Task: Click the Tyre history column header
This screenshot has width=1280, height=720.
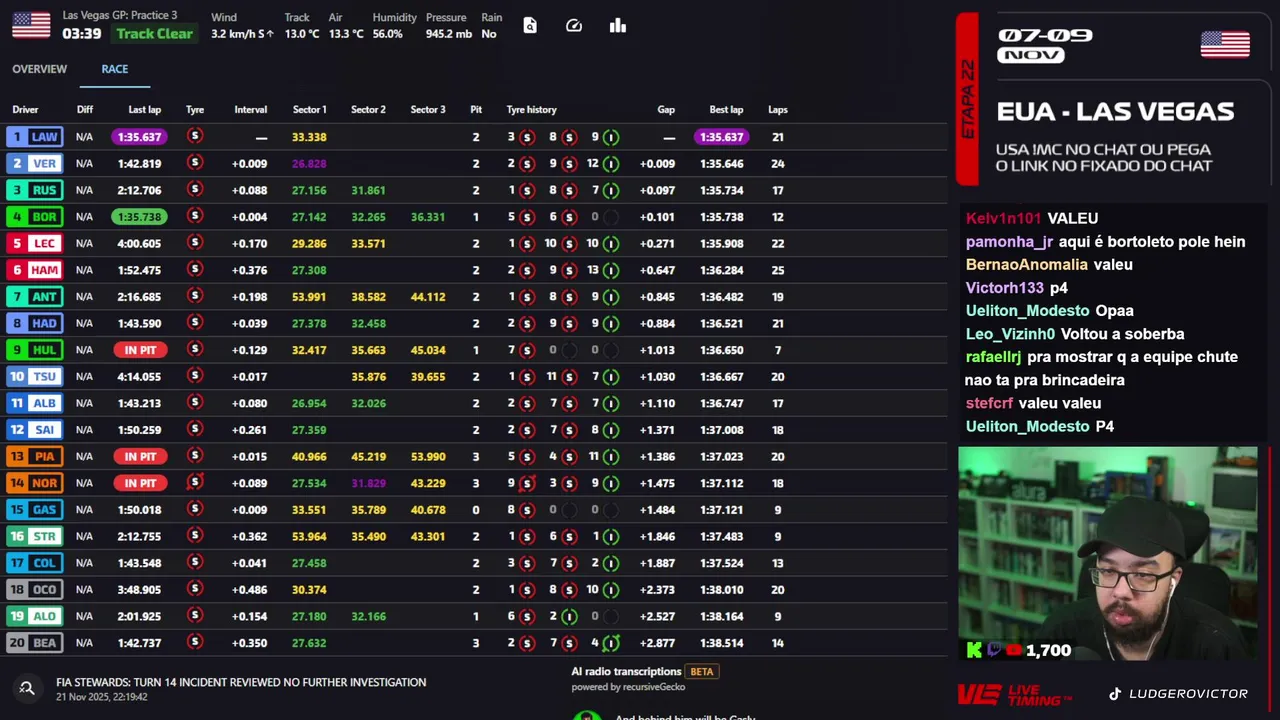Action: [531, 110]
